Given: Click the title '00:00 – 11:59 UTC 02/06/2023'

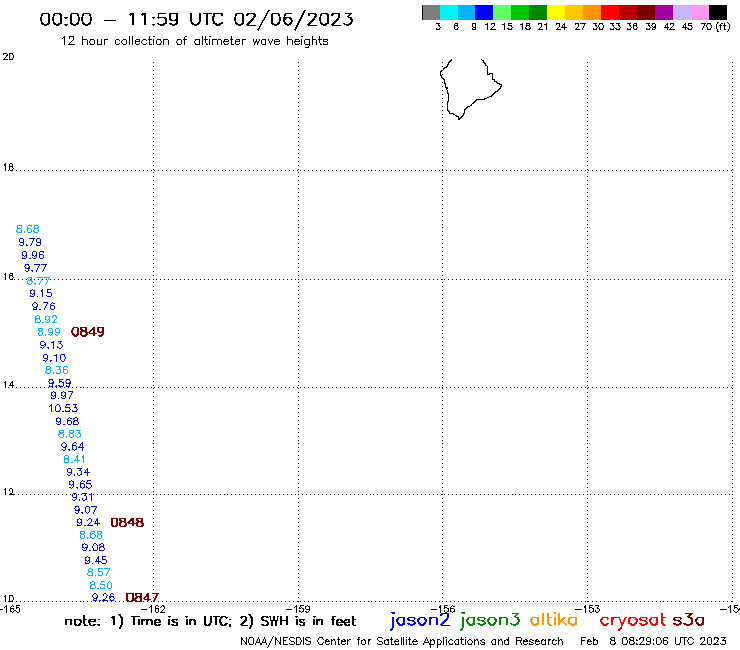Looking at the screenshot, I should 196,19.
